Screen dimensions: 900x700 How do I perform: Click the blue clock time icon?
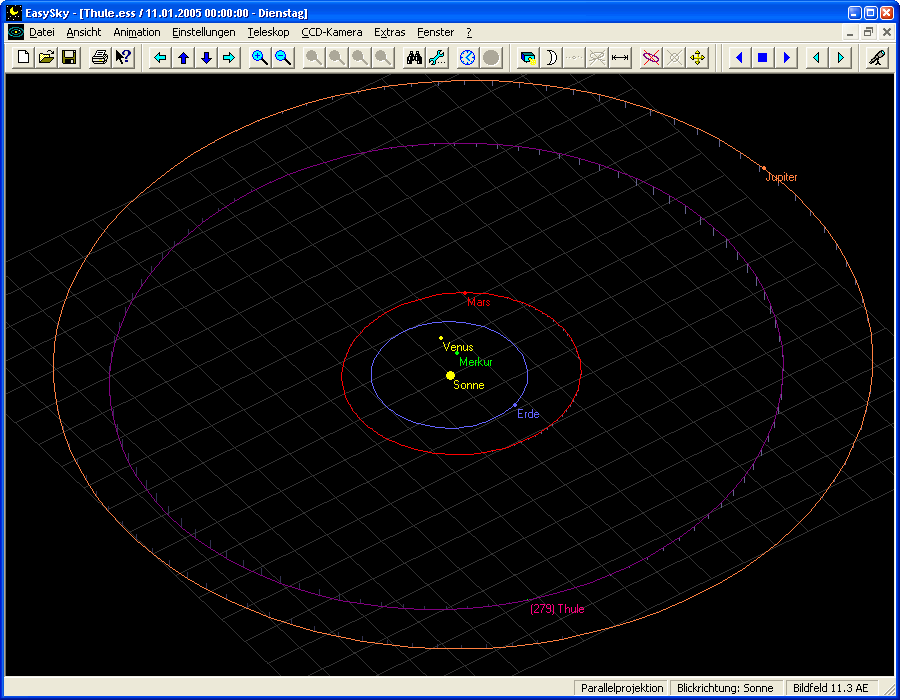point(467,58)
